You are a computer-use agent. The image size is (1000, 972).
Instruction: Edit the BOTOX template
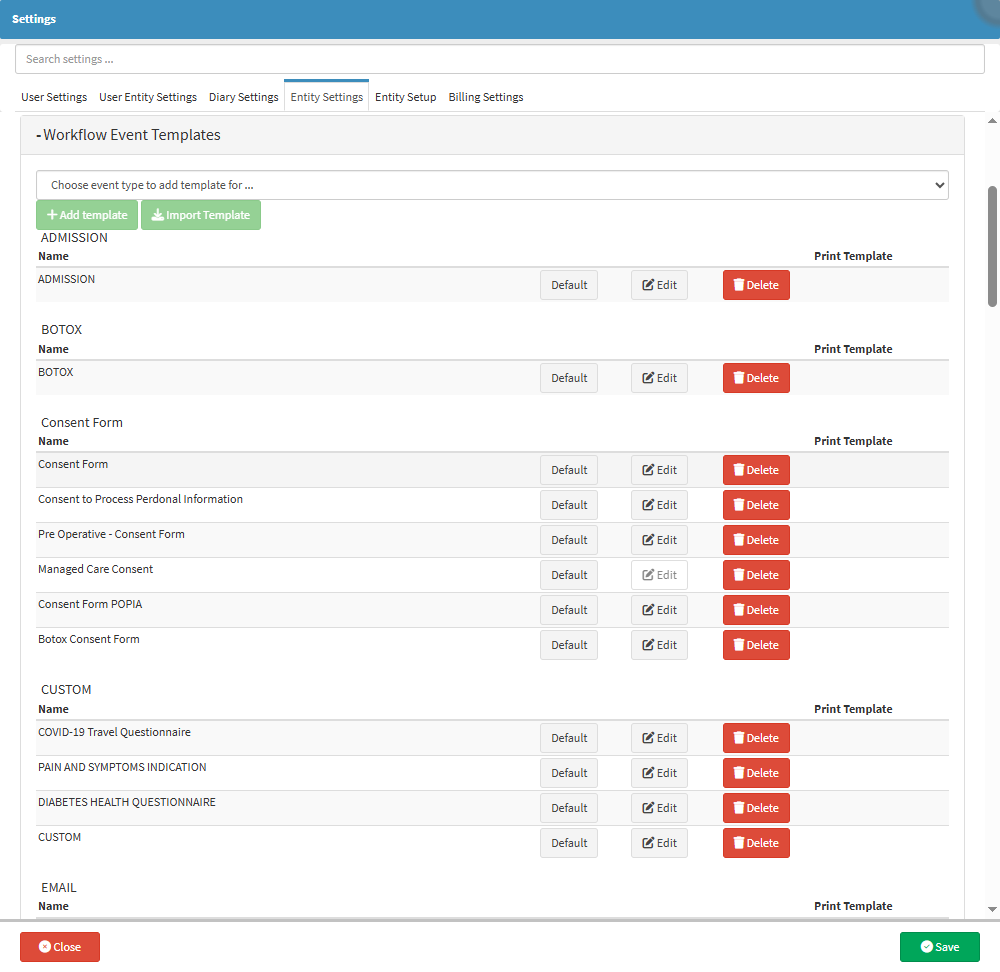click(659, 378)
